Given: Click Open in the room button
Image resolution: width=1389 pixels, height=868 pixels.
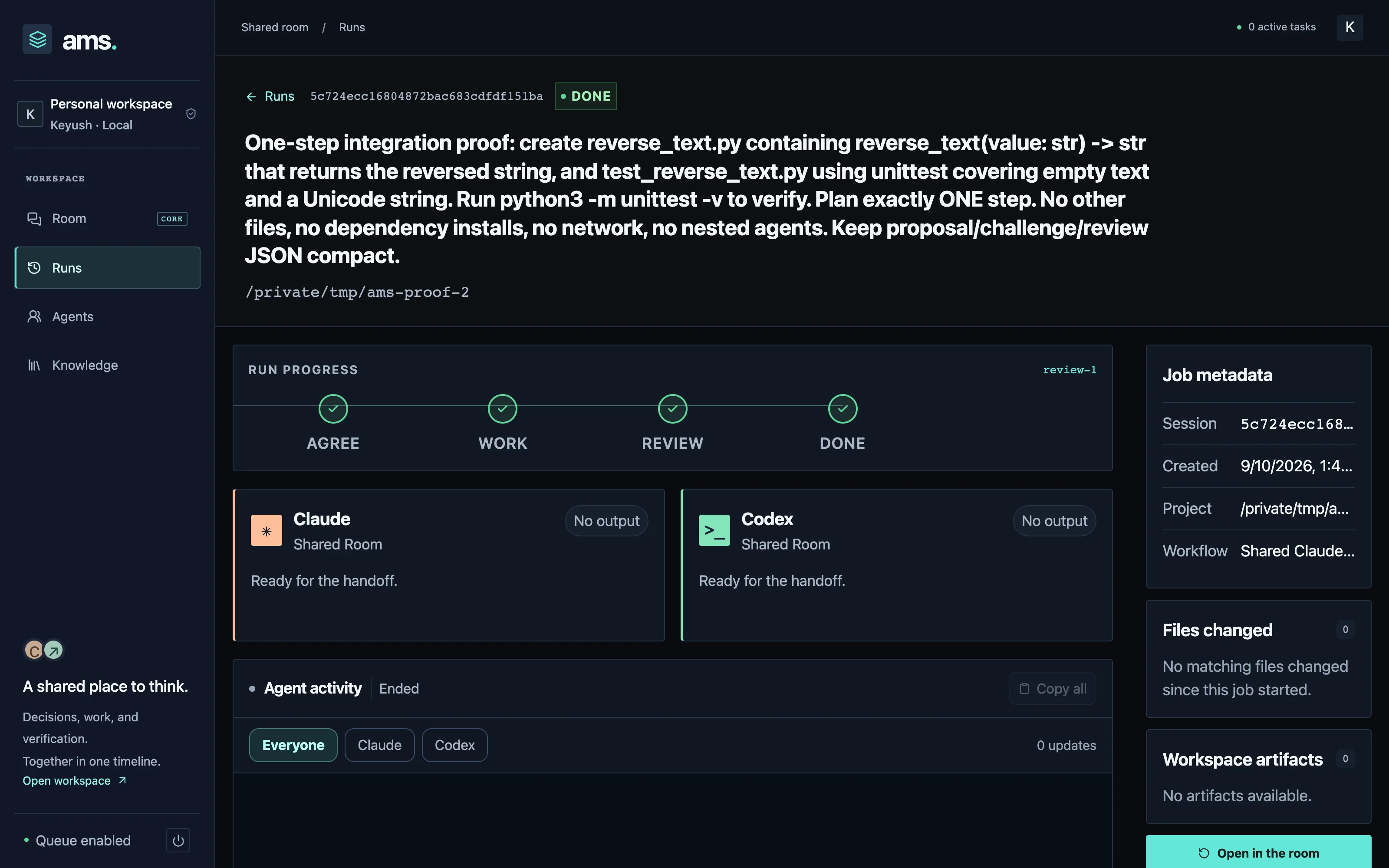Looking at the screenshot, I should 1259,852.
